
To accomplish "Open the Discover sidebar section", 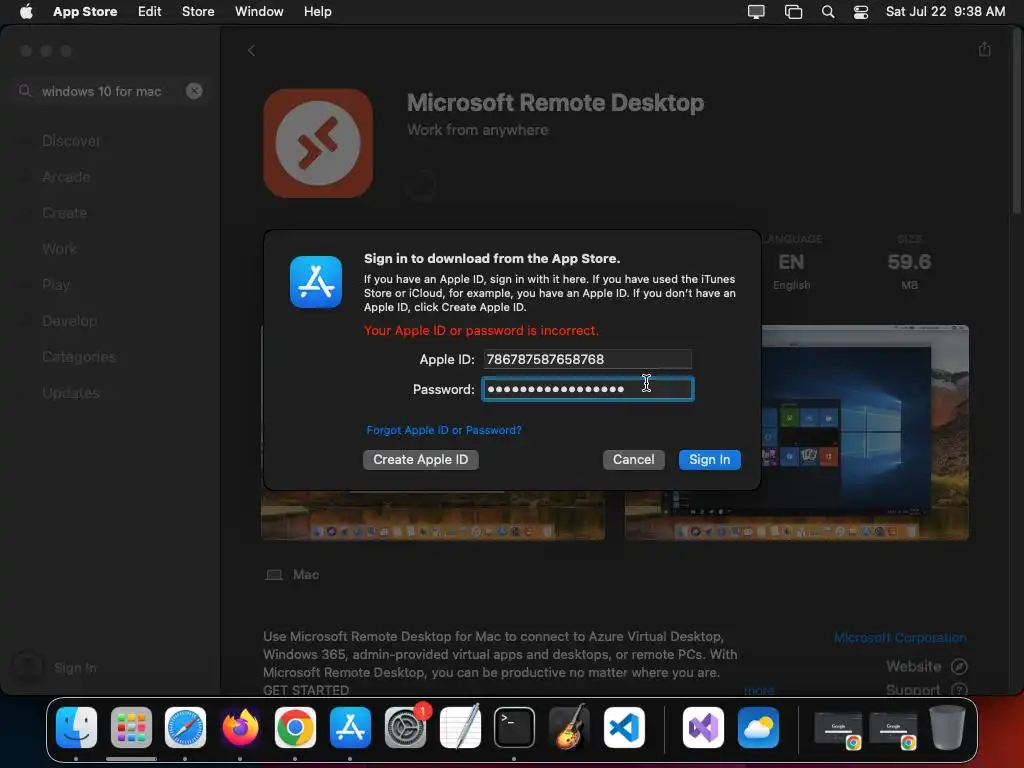I will pos(71,141).
